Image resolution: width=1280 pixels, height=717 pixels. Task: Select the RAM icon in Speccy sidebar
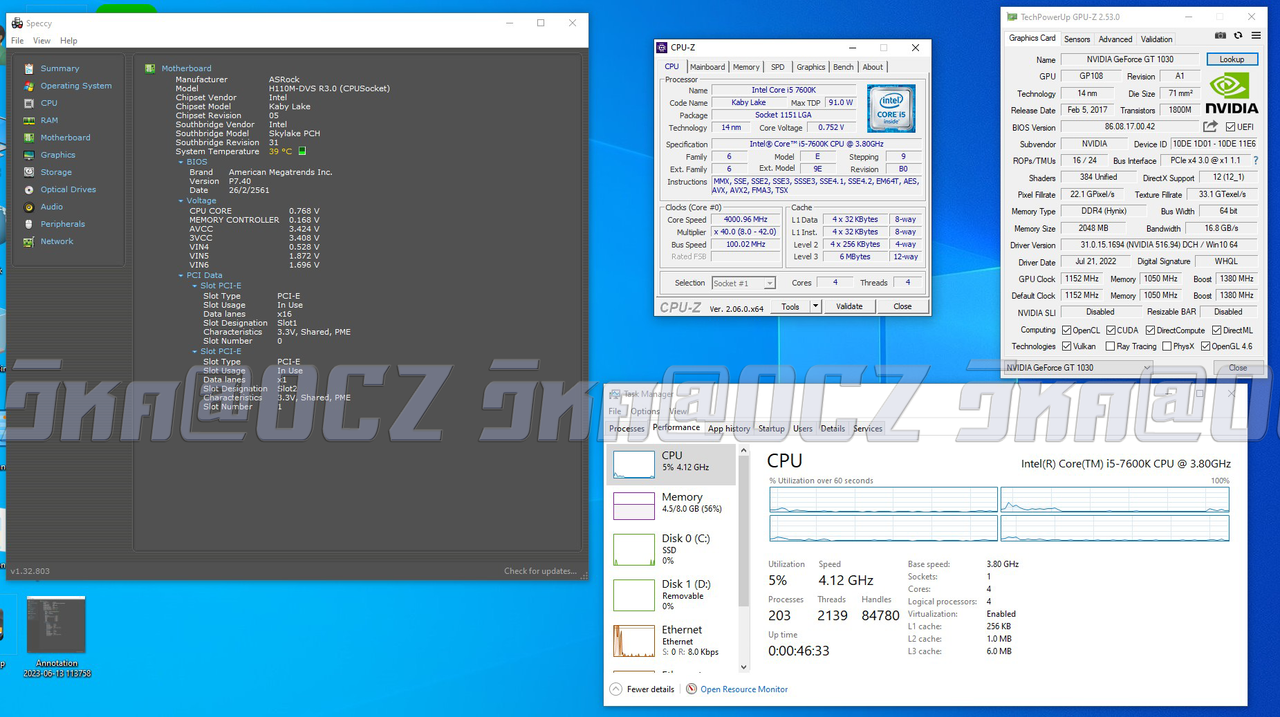tap(28, 120)
